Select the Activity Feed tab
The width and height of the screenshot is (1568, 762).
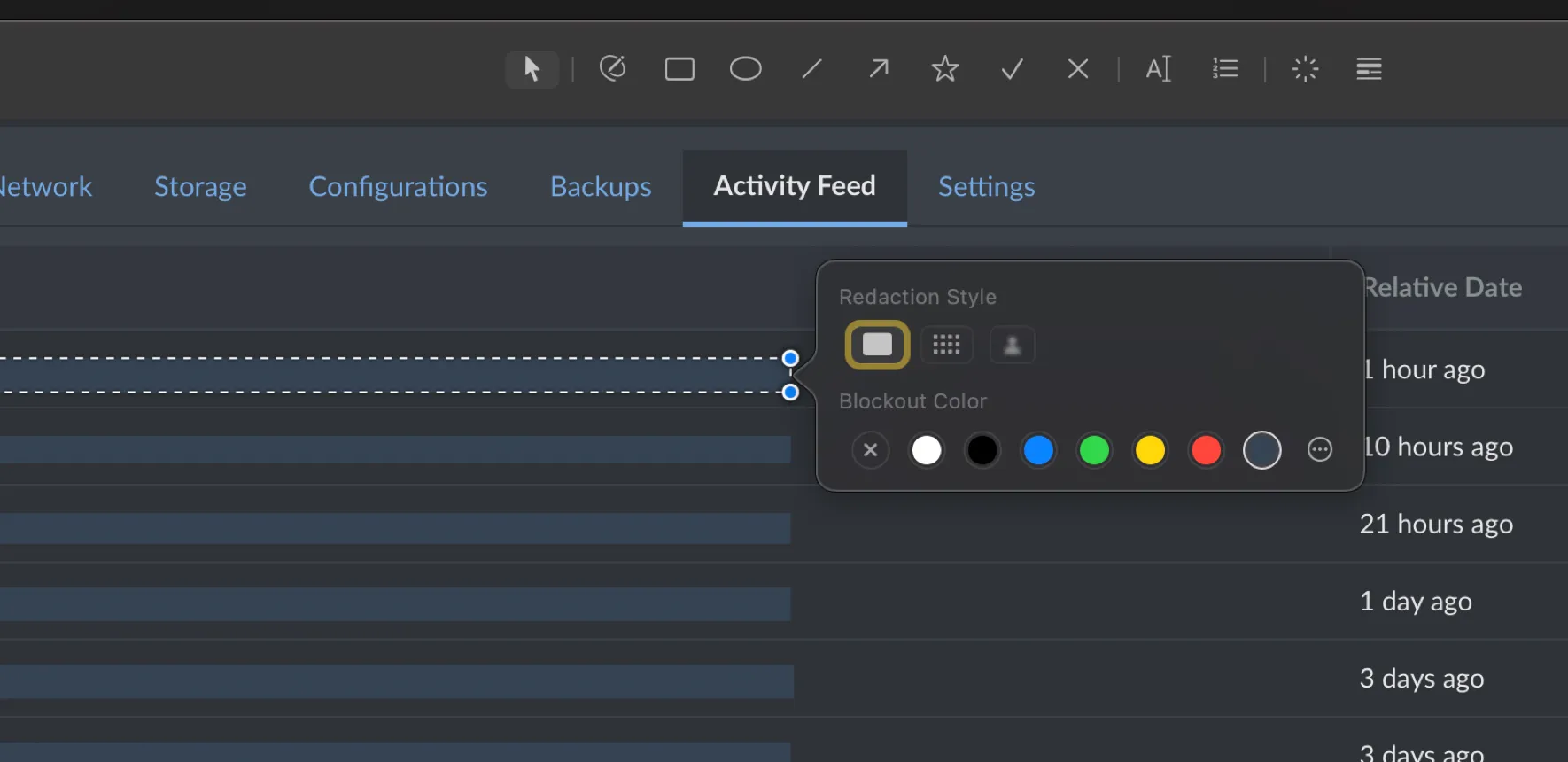tap(795, 186)
